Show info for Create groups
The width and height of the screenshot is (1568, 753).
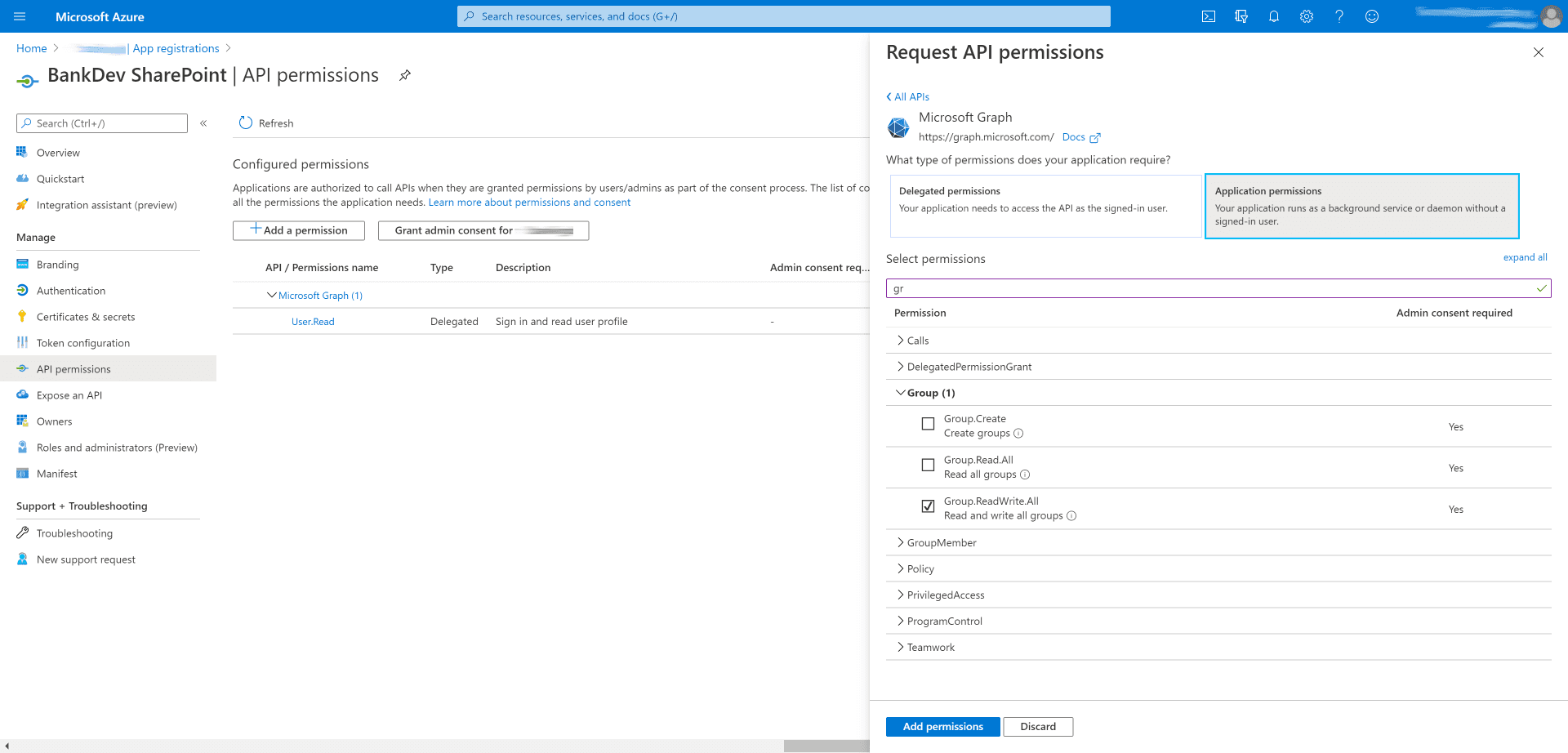pyautogui.click(x=1018, y=434)
